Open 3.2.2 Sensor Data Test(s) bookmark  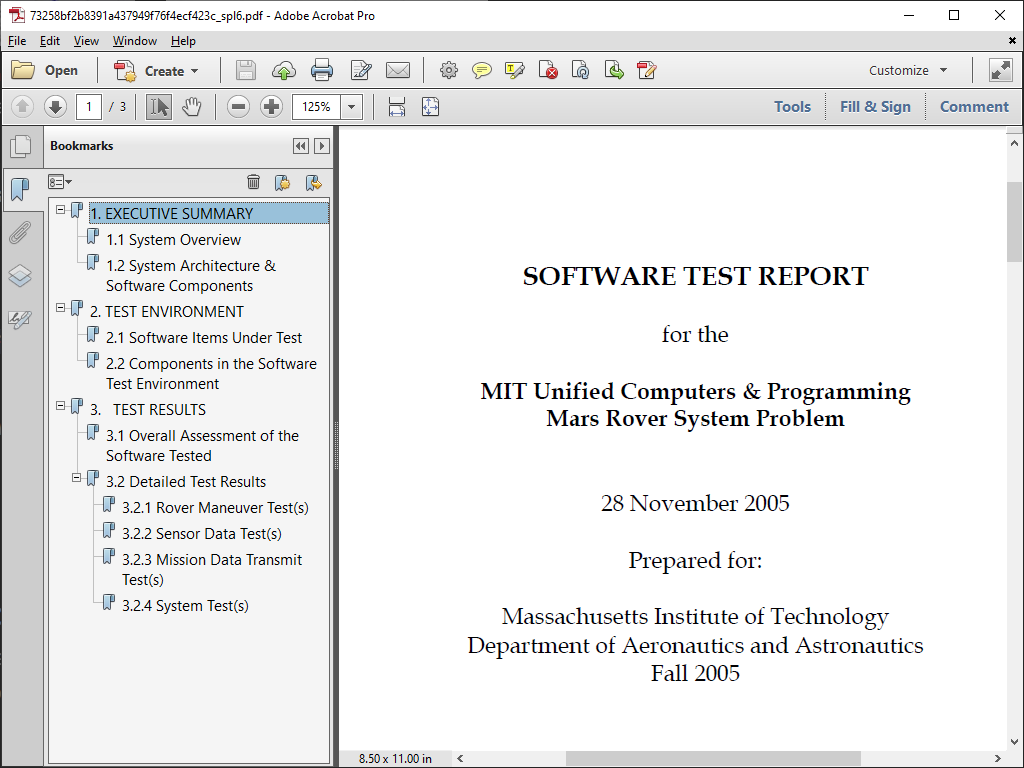tap(202, 534)
